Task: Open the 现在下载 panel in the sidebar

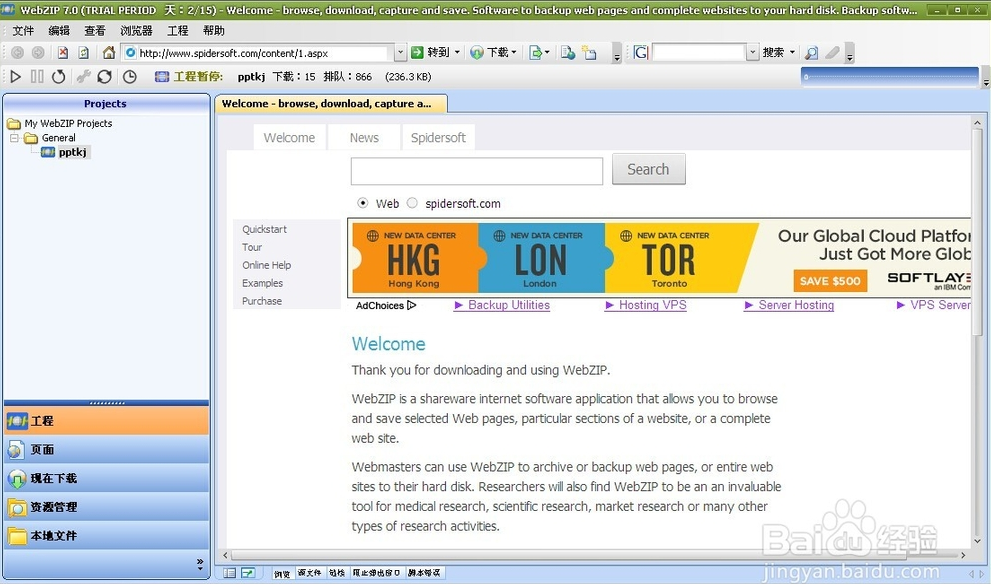Action: coord(106,478)
